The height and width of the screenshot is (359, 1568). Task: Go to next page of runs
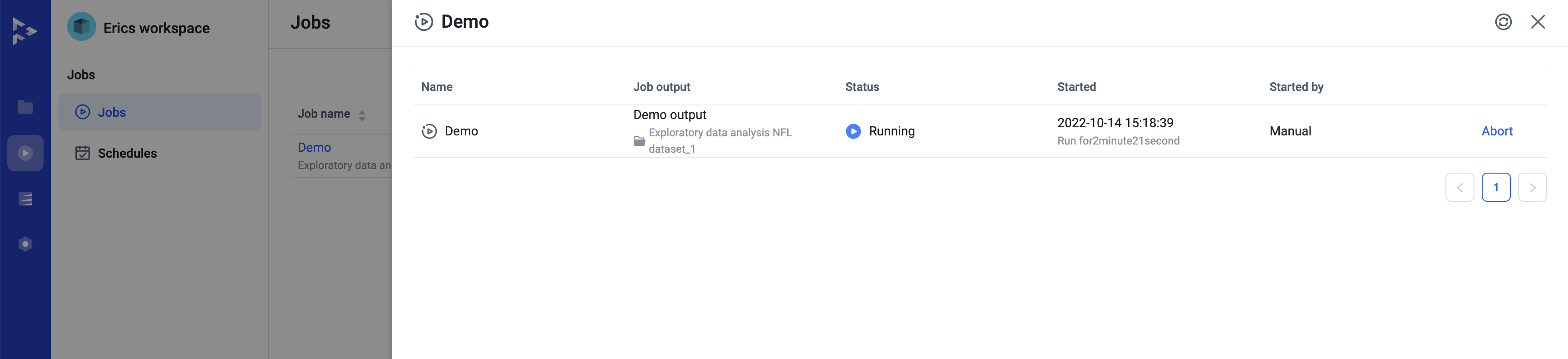click(x=1532, y=187)
